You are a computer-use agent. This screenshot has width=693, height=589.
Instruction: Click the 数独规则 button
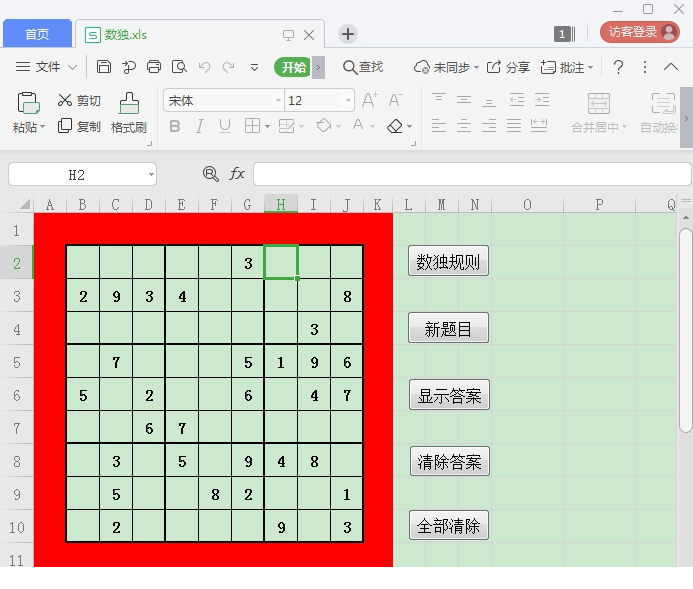pos(448,261)
